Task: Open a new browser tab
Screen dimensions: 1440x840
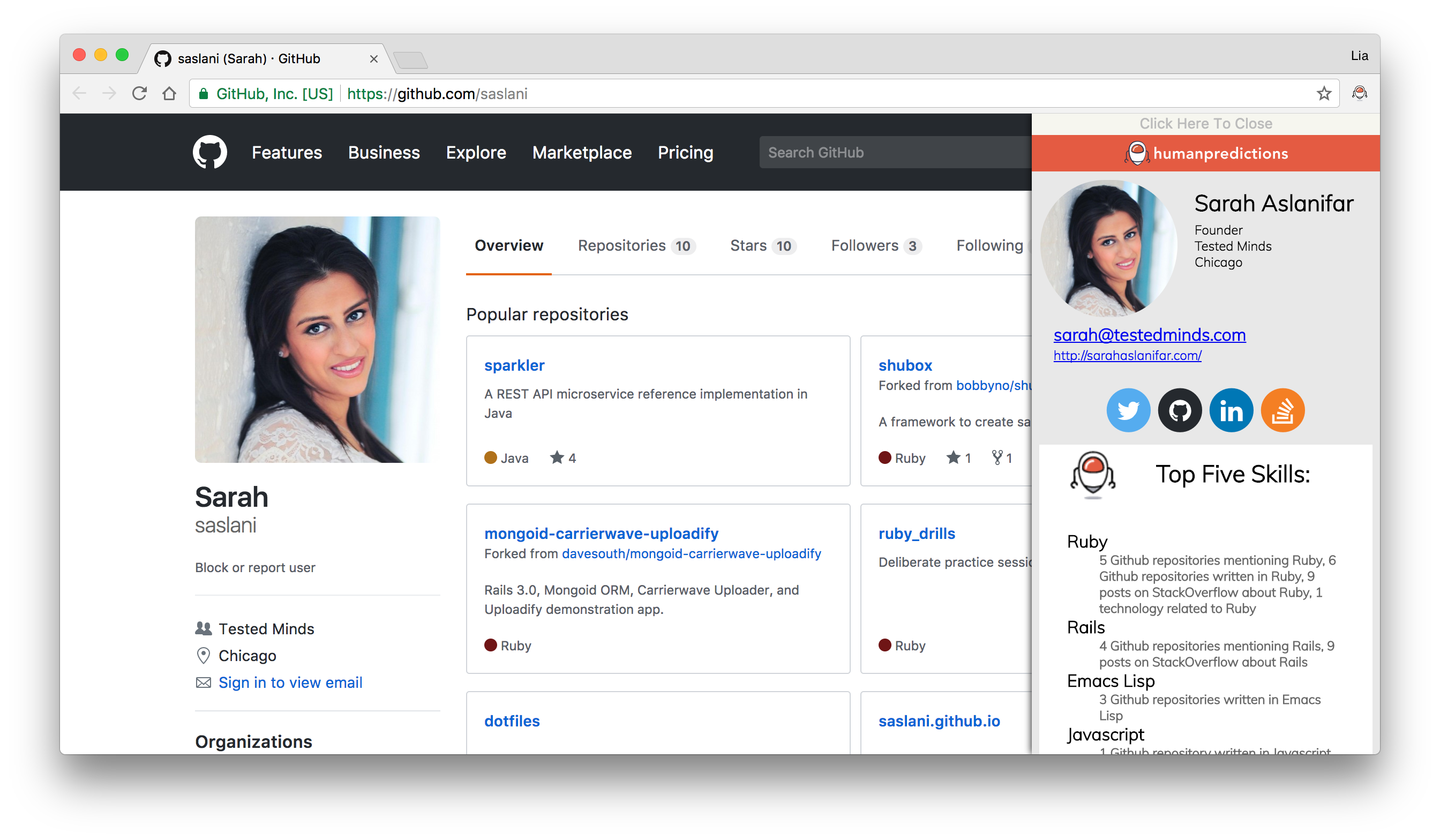Action: pyautogui.click(x=410, y=60)
